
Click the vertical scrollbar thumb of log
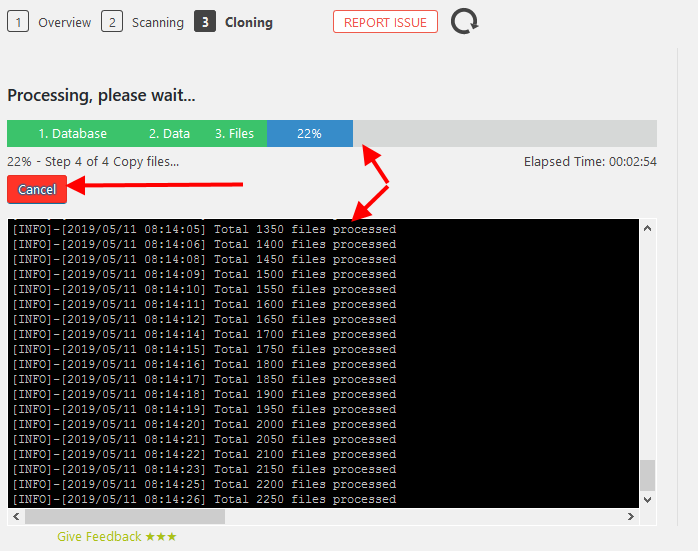click(648, 475)
